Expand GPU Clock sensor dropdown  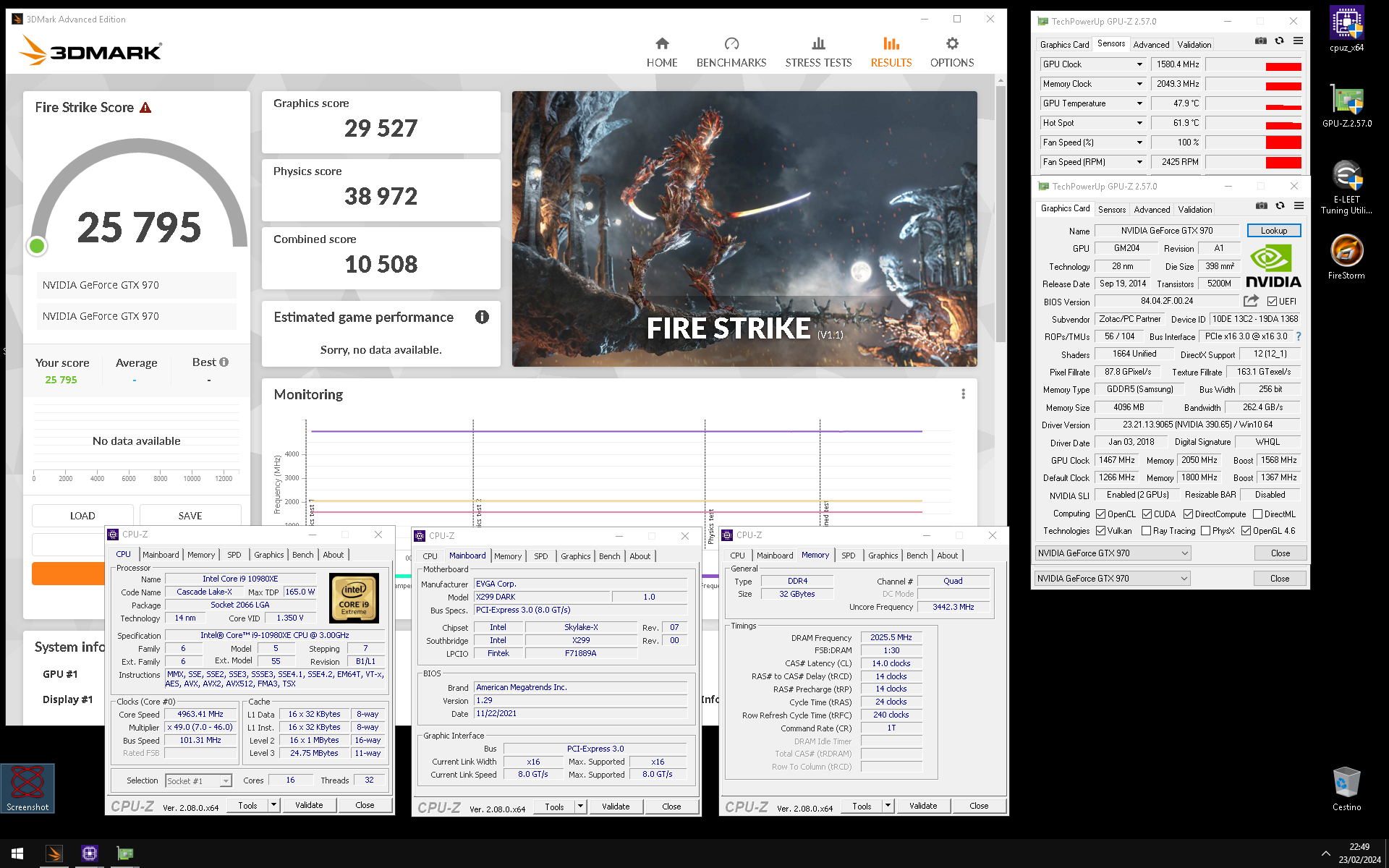pos(1139,64)
